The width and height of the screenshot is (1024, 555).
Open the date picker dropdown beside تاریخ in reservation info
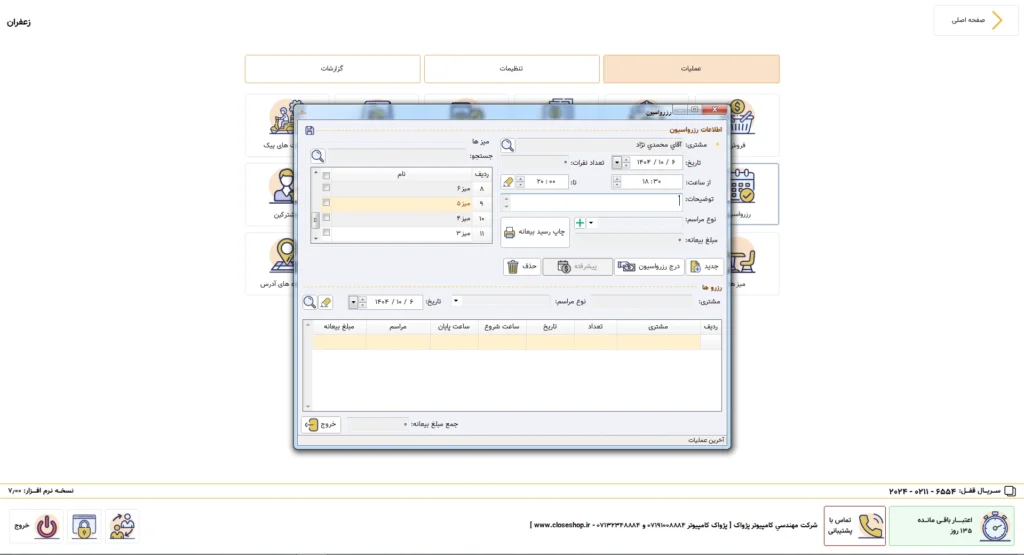[x=616, y=163]
